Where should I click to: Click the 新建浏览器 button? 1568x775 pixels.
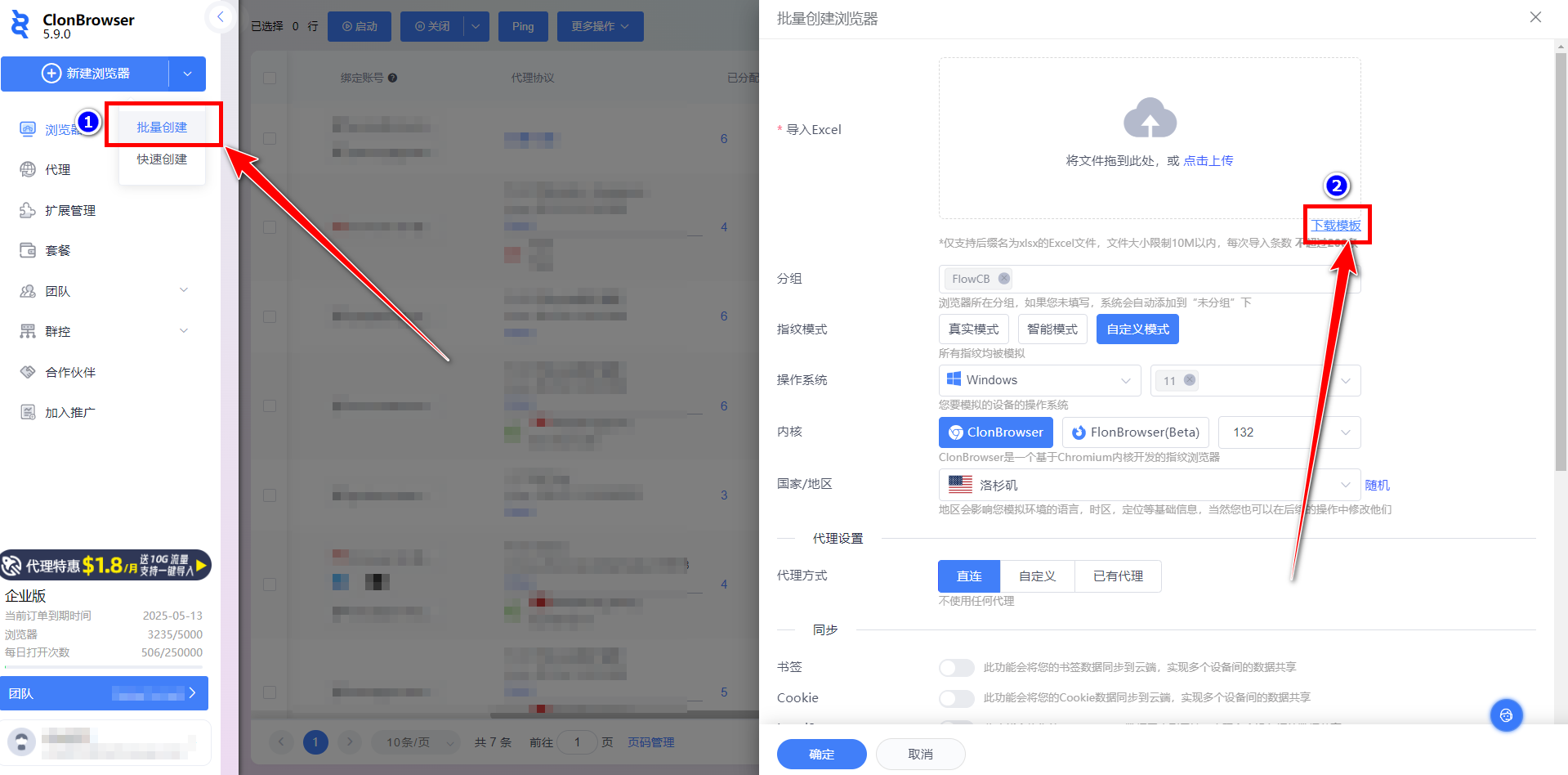[x=85, y=74]
